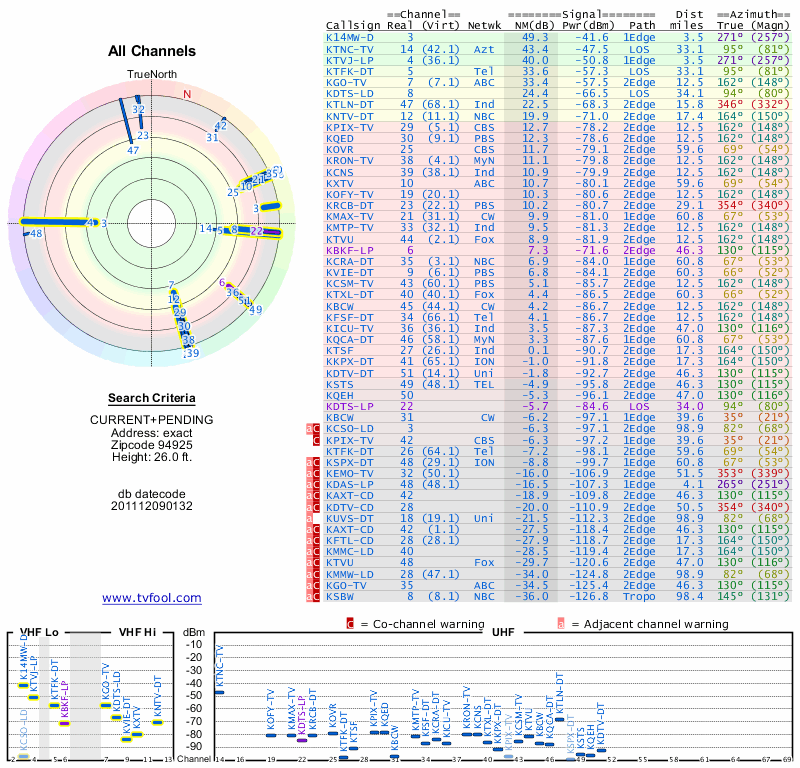Select KDAS-LP callsign in the table
Viewport: 800px width, 768px height.
pos(350,485)
